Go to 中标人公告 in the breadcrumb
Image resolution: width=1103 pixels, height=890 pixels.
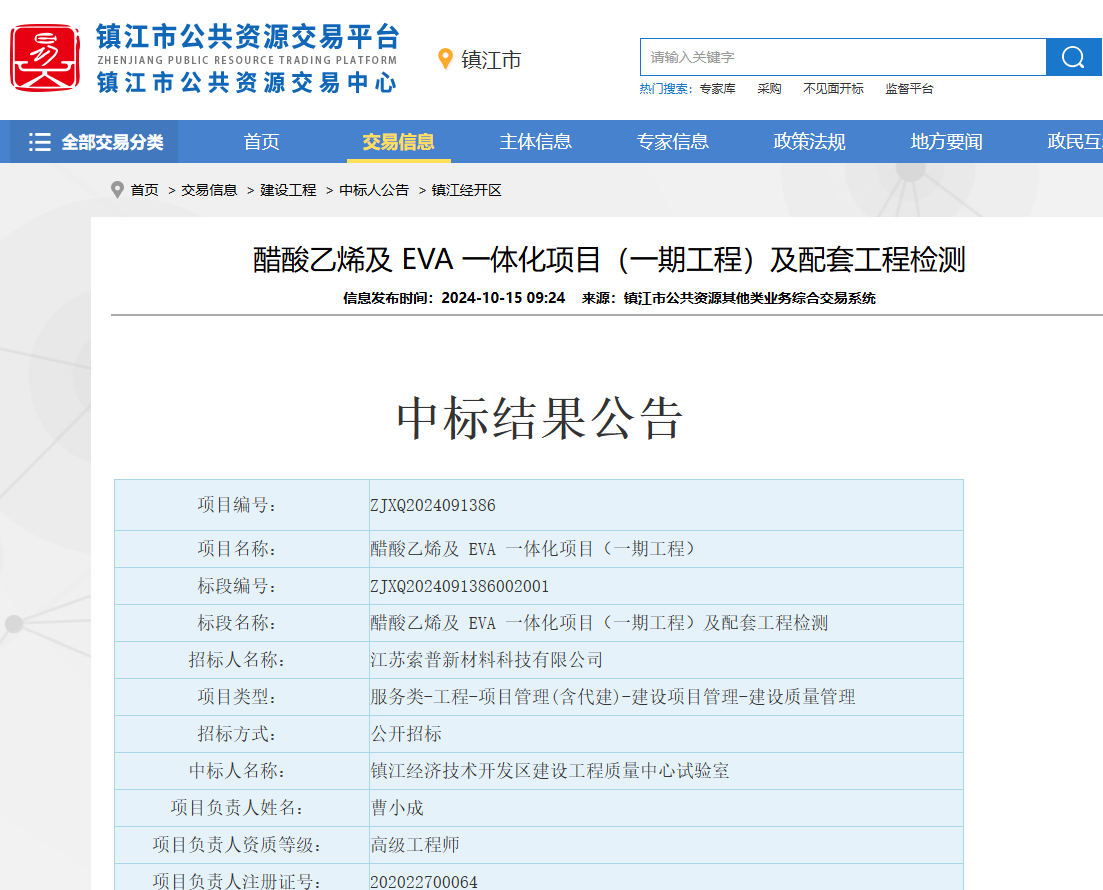[x=374, y=190]
